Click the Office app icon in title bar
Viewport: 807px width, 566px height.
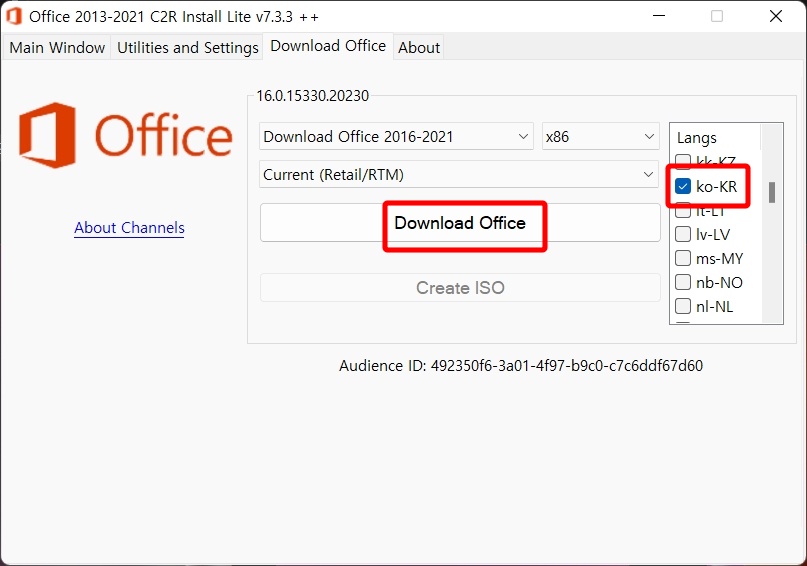[14, 16]
